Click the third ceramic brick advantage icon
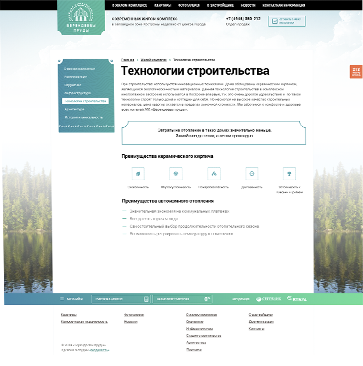Image resolution: width=363 pixels, height=366 pixels. 214,173
